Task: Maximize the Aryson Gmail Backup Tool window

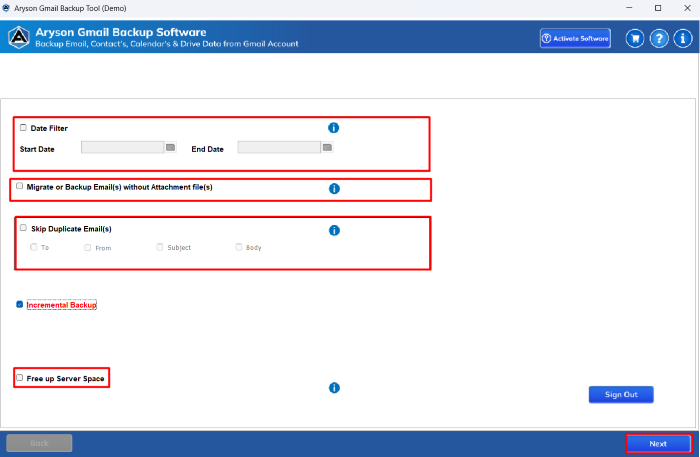Action: 658,8
